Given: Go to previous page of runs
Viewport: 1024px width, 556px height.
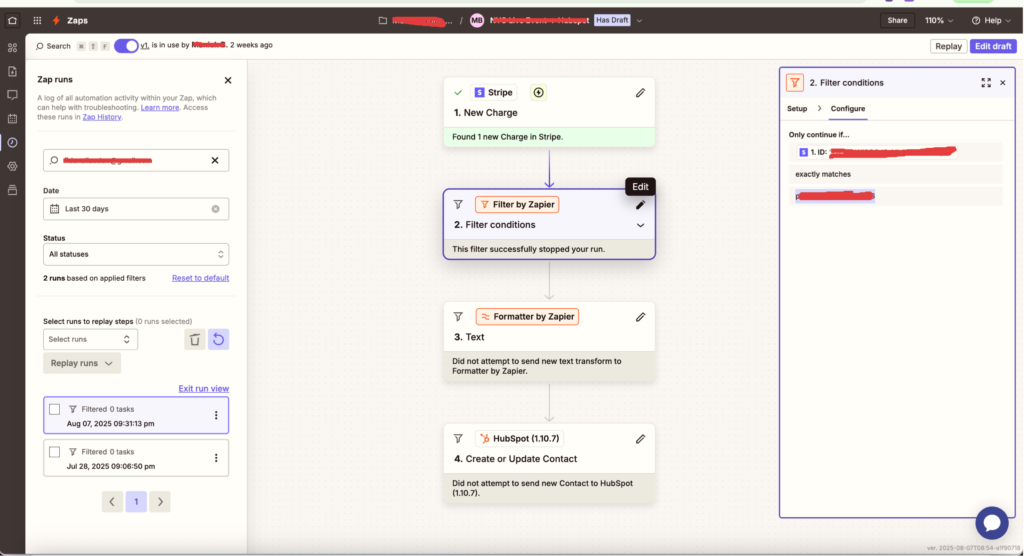Looking at the screenshot, I should 112,502.
